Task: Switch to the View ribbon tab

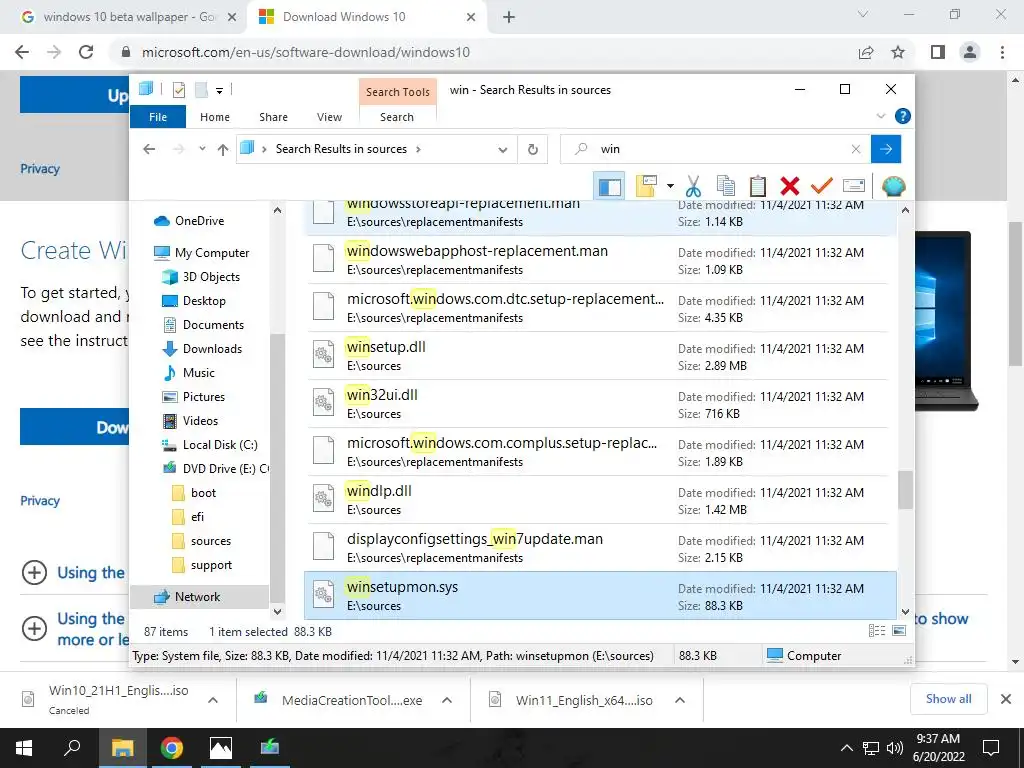Action: [x=329, y=117]
